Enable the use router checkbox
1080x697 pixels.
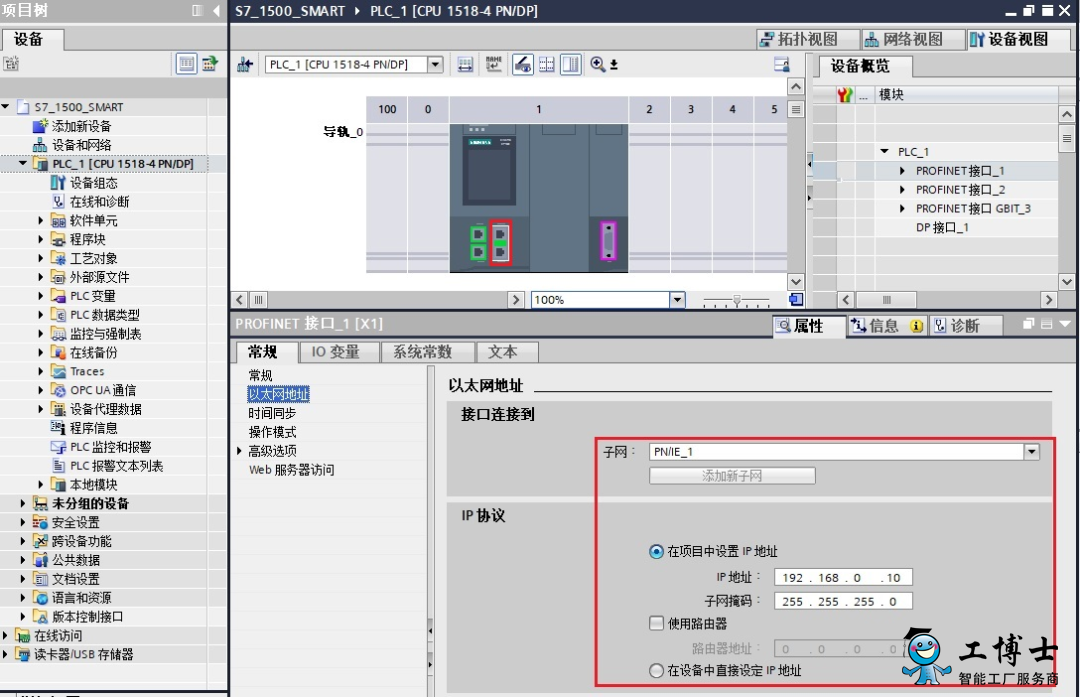pos(656,623)
